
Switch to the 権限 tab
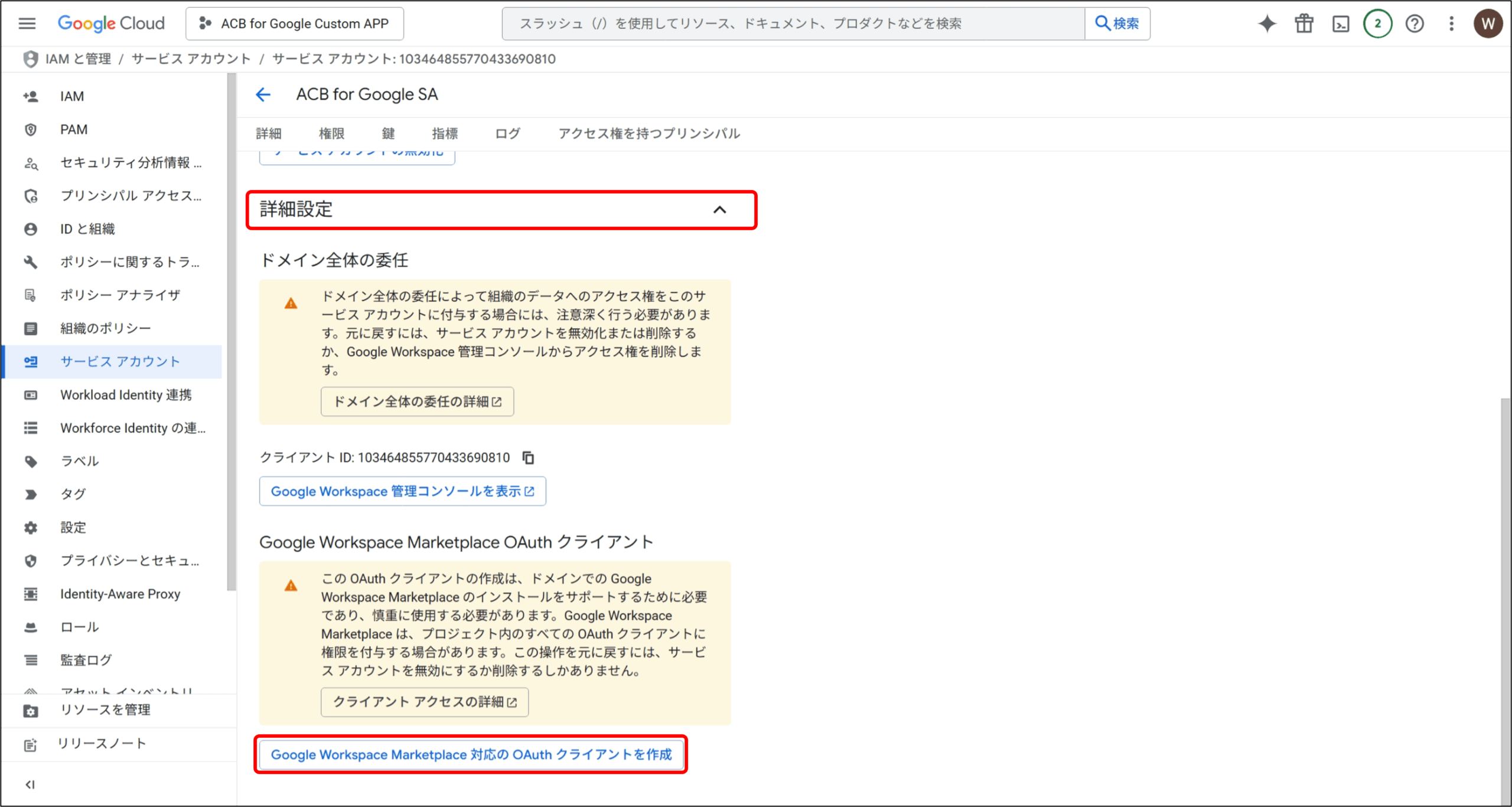click(331, 133)
